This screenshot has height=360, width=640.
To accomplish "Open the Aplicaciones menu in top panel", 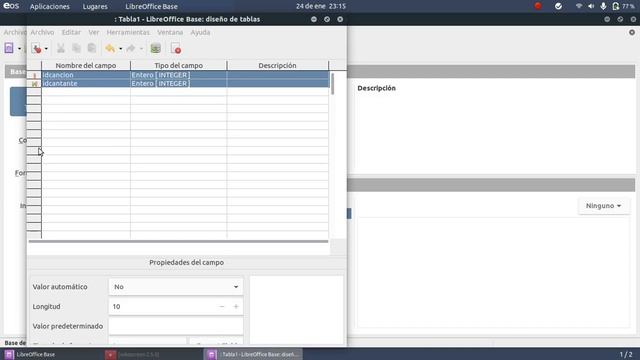I will click(x=50, y=7).
